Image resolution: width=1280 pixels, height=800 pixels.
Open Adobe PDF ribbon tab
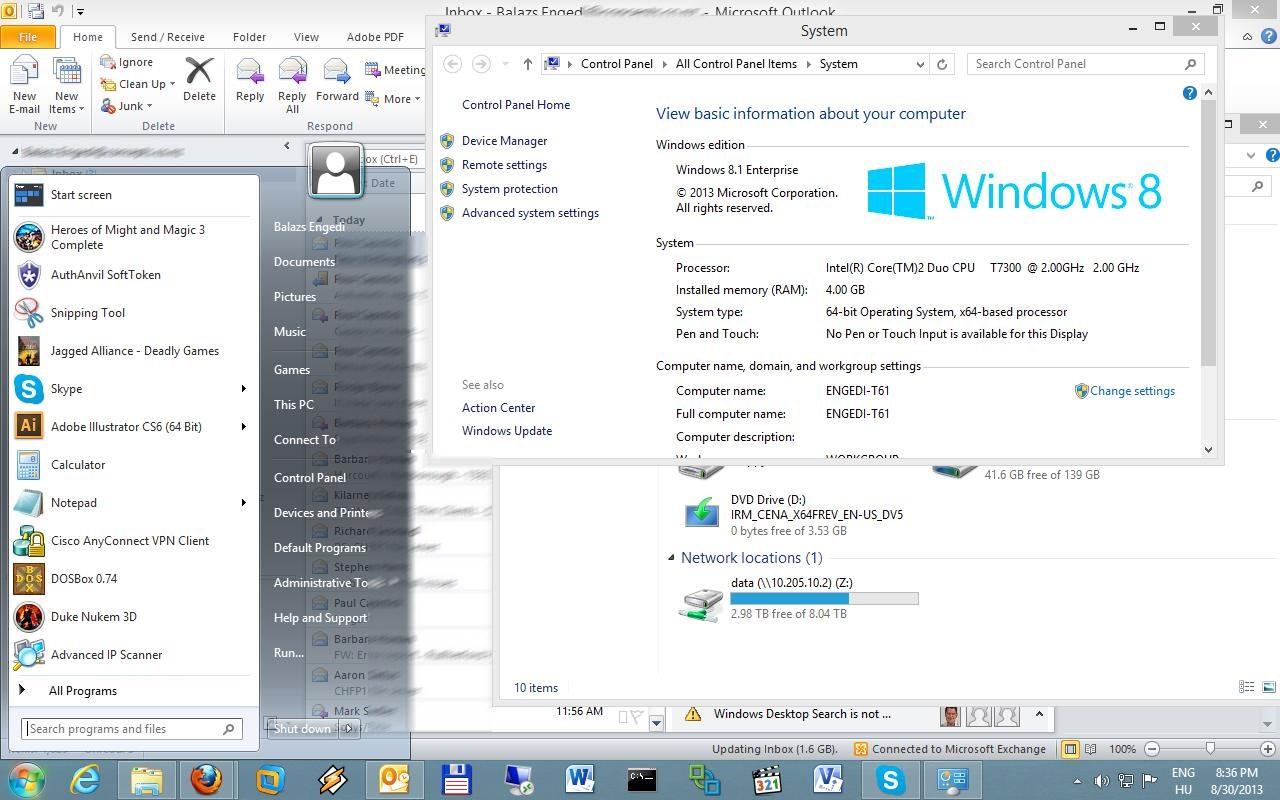click(375, 37)
